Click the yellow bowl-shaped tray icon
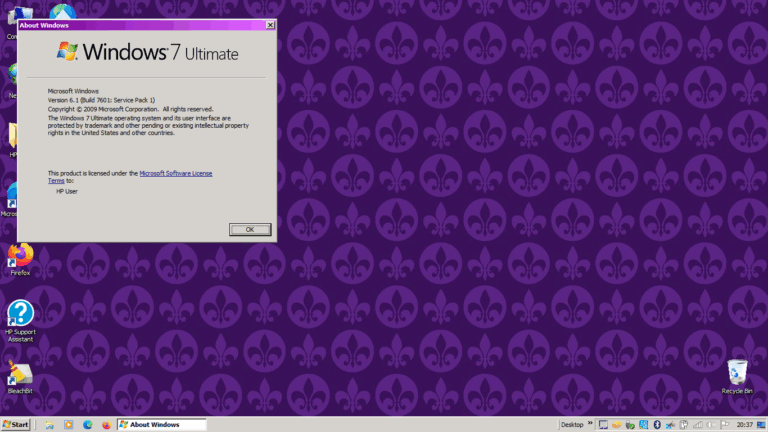The width and height of the screenshot is (768, 432). 617,425
